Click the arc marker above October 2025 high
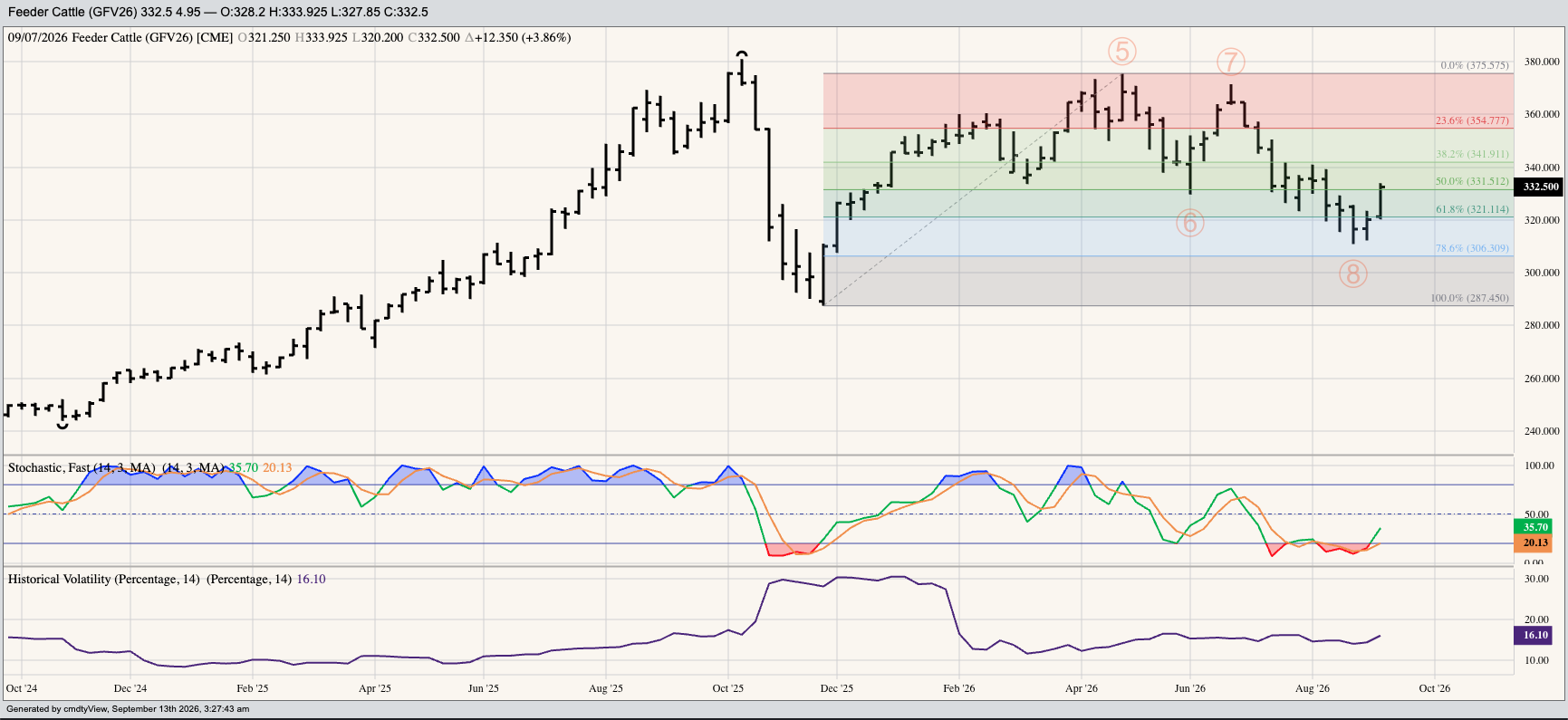1568x720 pixels. pos(742,53)
